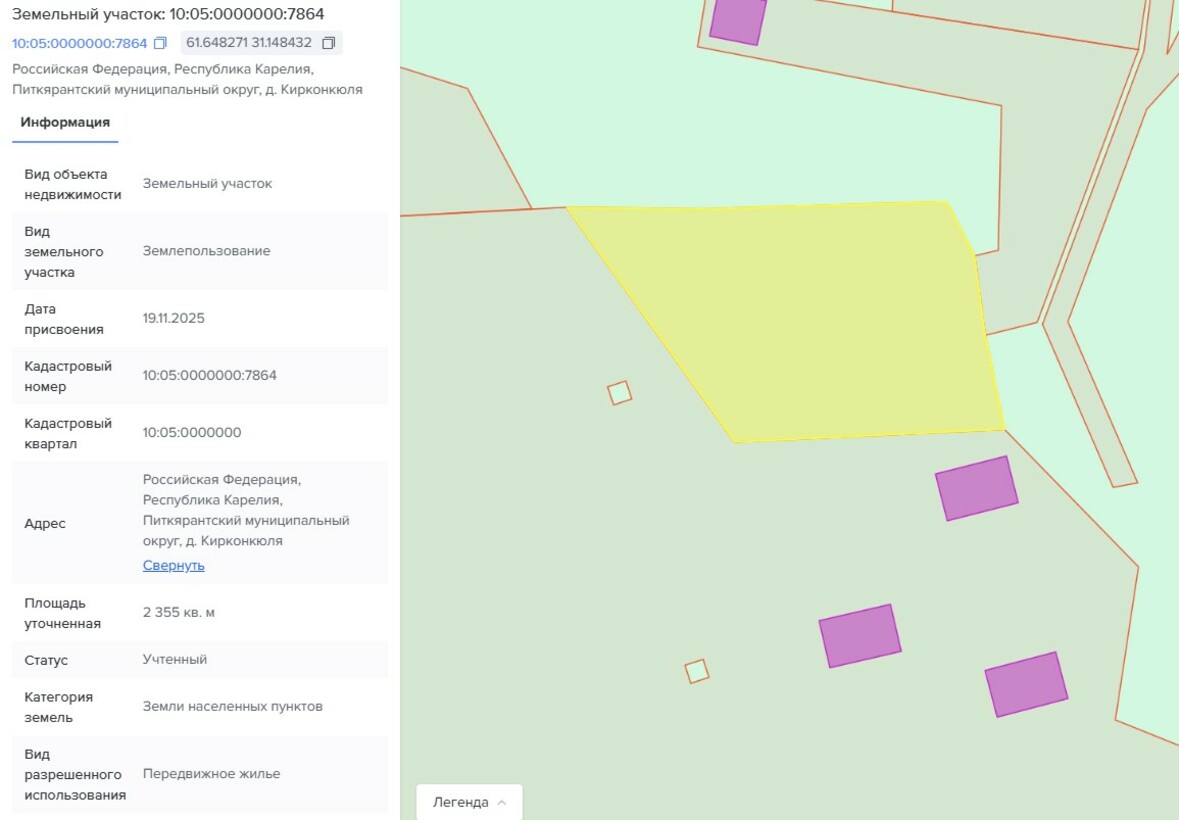This screenshot has width=1179, height=820.
Task: Select the small square outline left of the yellow parcel
Action: click(x=619, y=393)
